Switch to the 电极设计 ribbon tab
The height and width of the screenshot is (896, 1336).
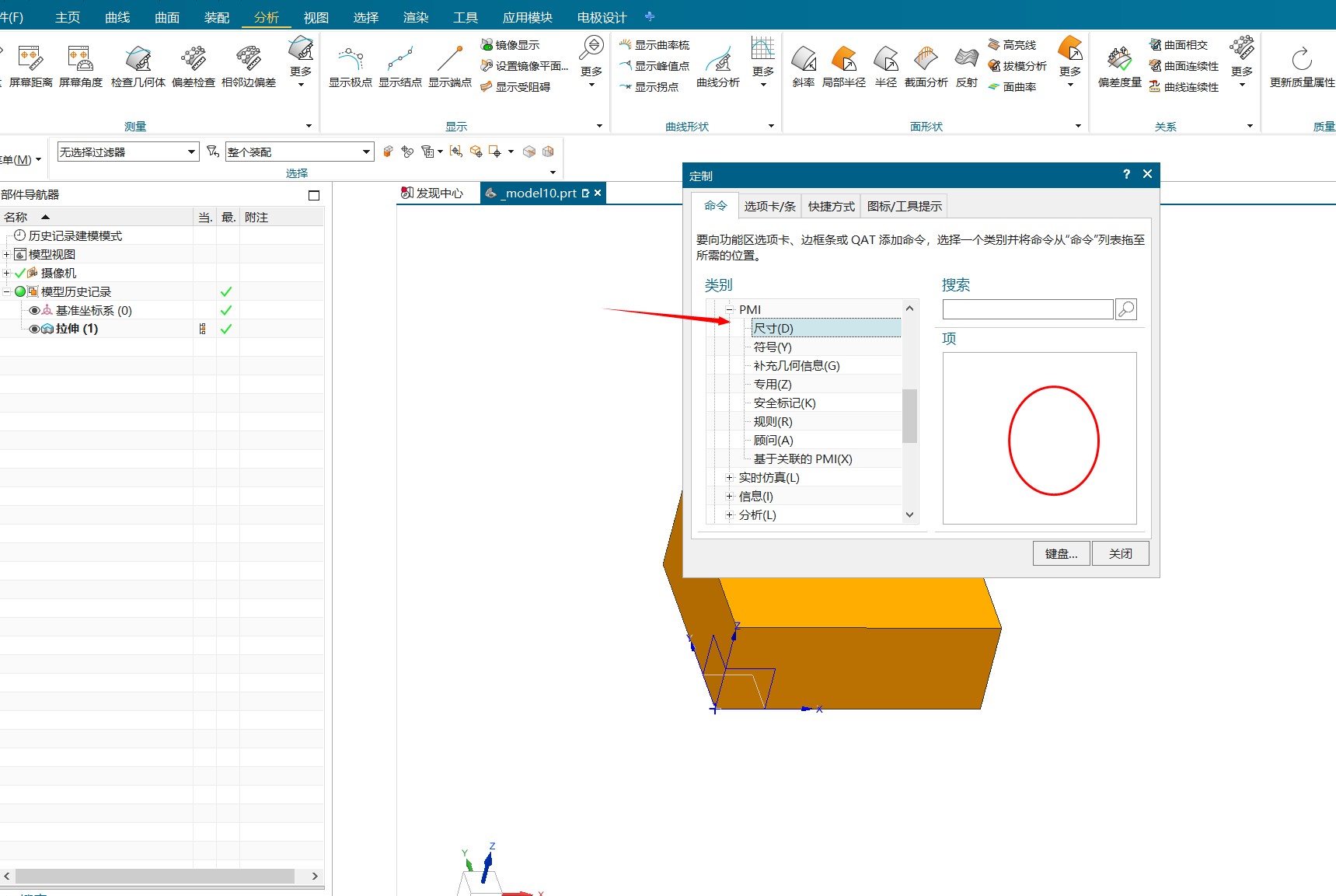click(602, 17)
